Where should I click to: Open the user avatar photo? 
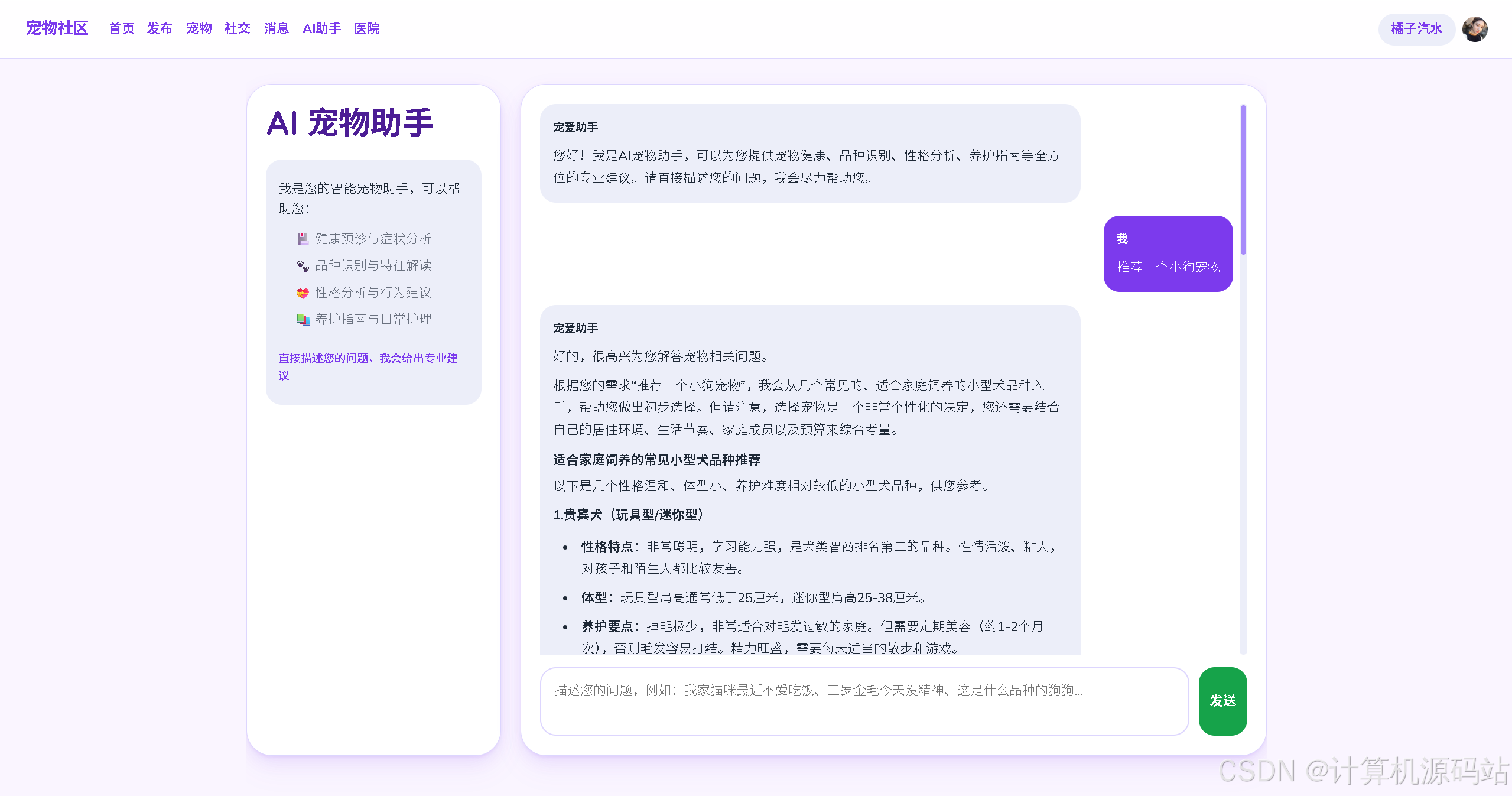1475,29
